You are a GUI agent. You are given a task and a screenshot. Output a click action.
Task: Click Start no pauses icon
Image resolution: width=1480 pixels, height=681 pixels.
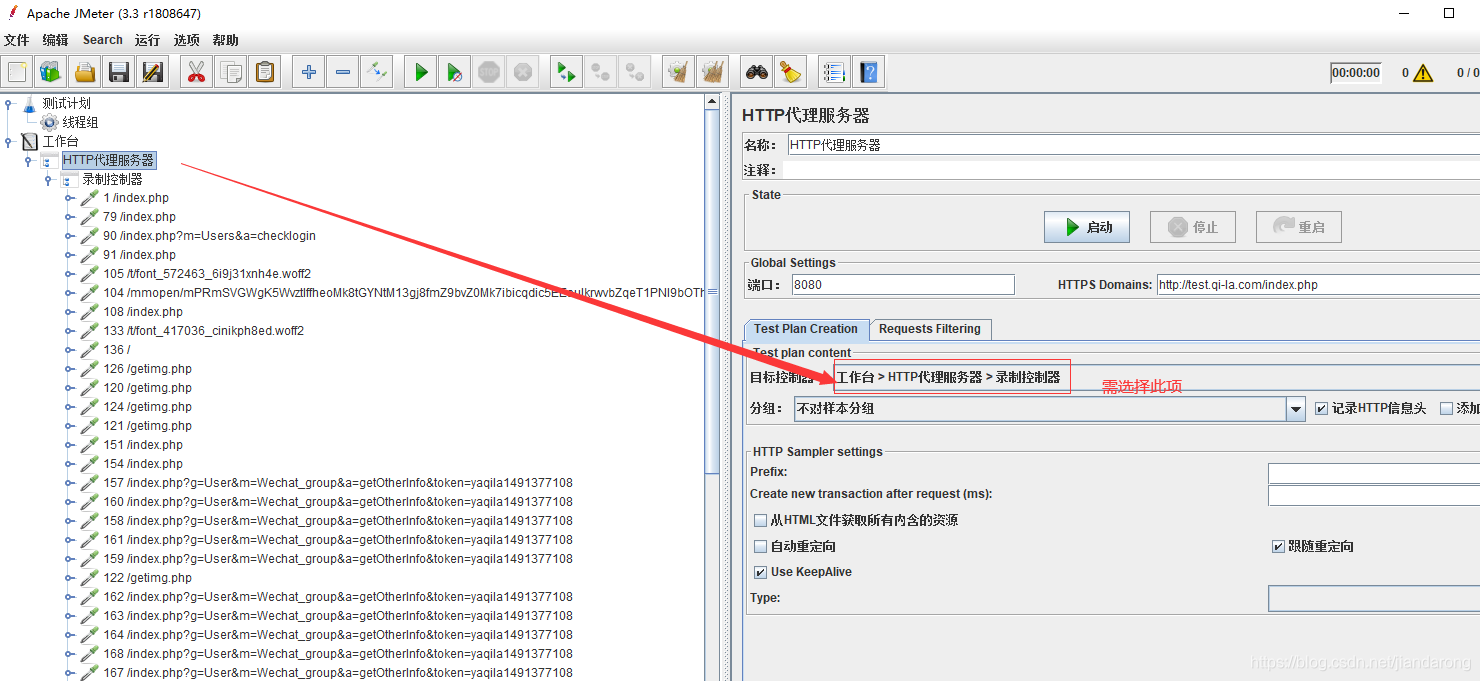pyautogui.click(x=455, y=72)
